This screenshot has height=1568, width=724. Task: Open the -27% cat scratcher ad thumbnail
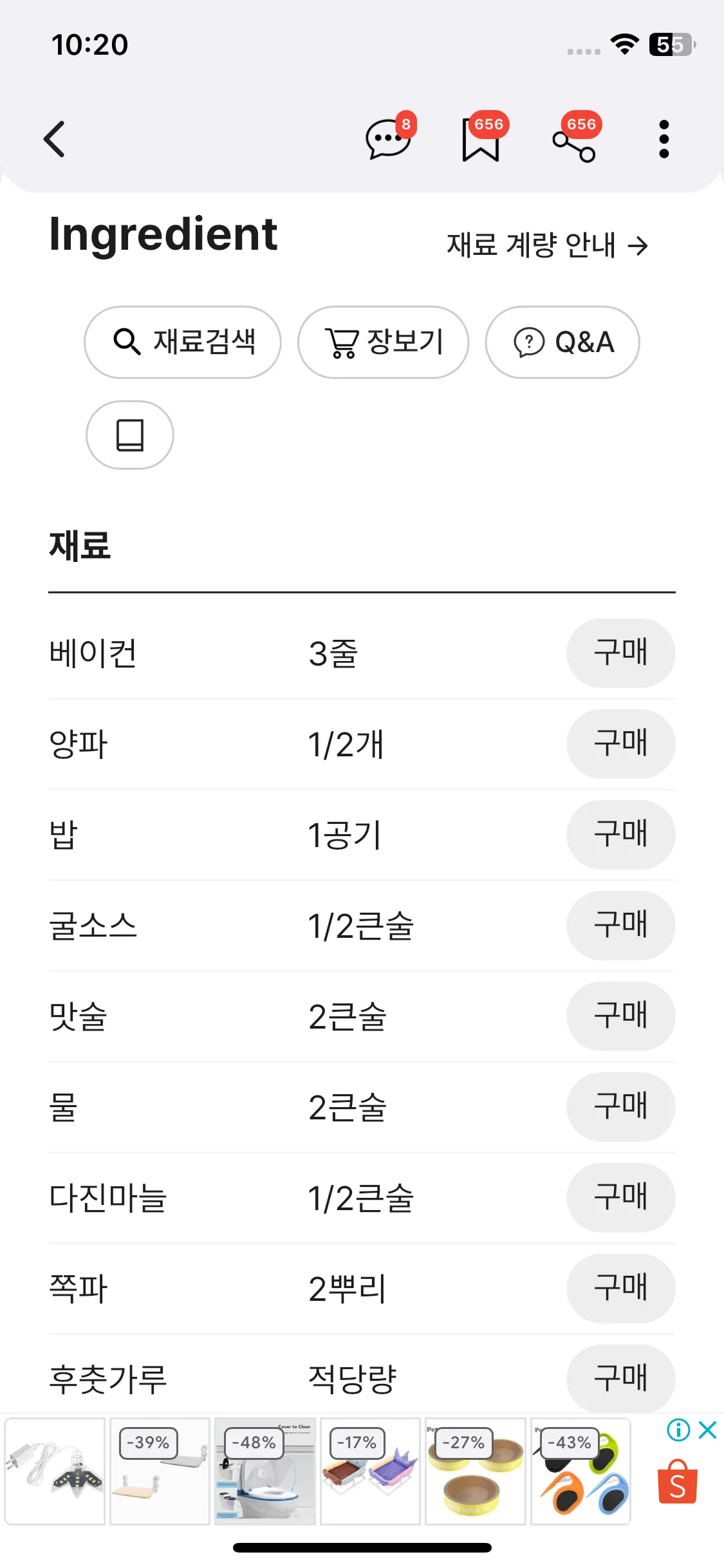coord(476,1471)
